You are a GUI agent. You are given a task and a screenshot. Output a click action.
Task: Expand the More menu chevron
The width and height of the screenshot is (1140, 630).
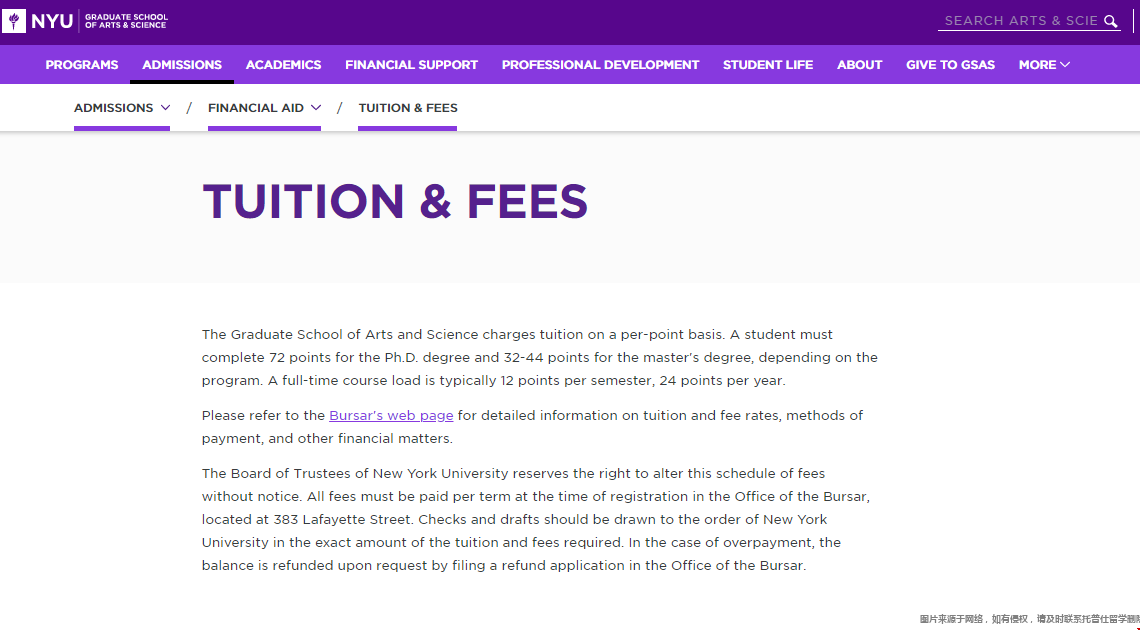1065,65
